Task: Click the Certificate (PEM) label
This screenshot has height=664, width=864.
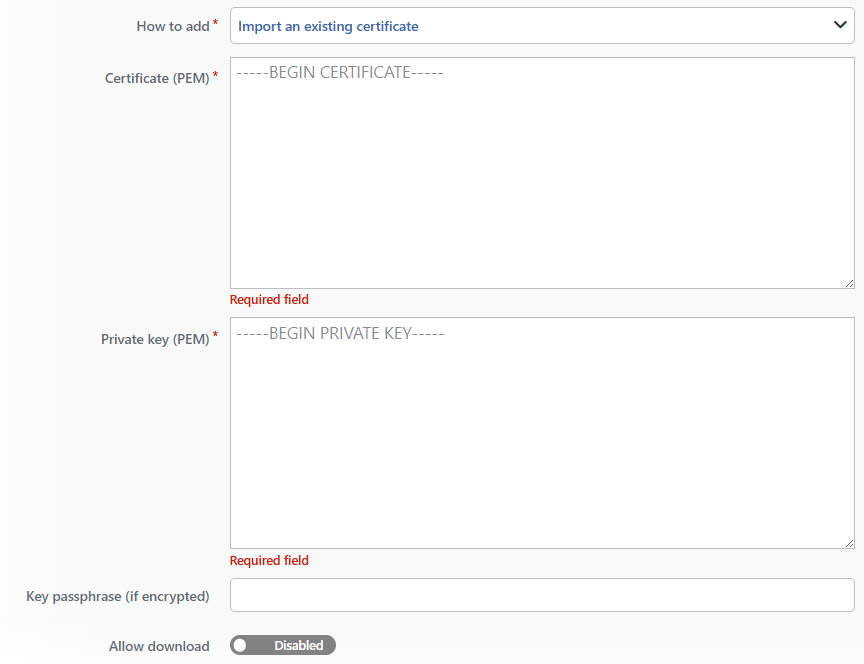Action: pos(157,78)
